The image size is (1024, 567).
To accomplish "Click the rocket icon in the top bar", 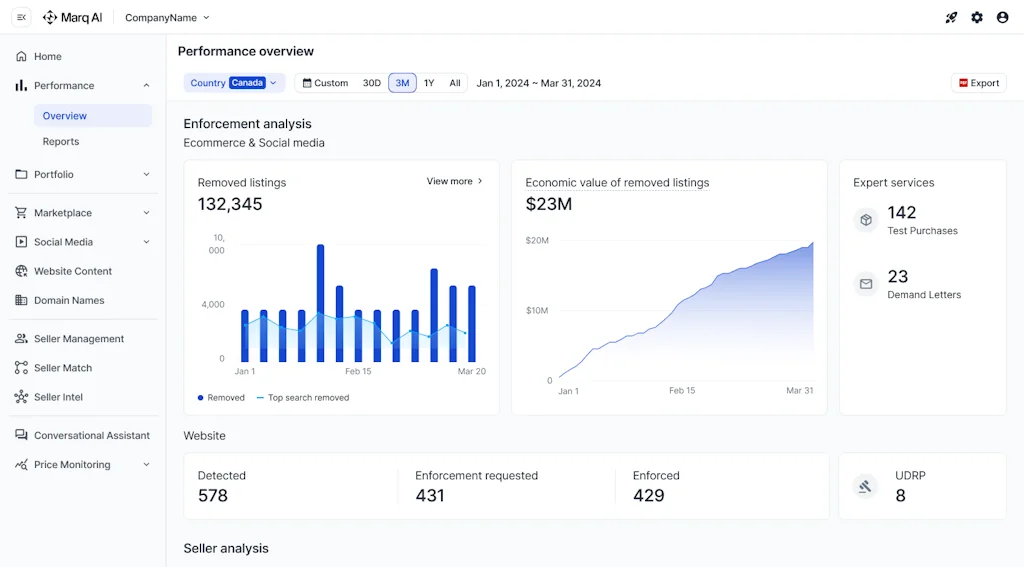I will (x=951, y=17).
